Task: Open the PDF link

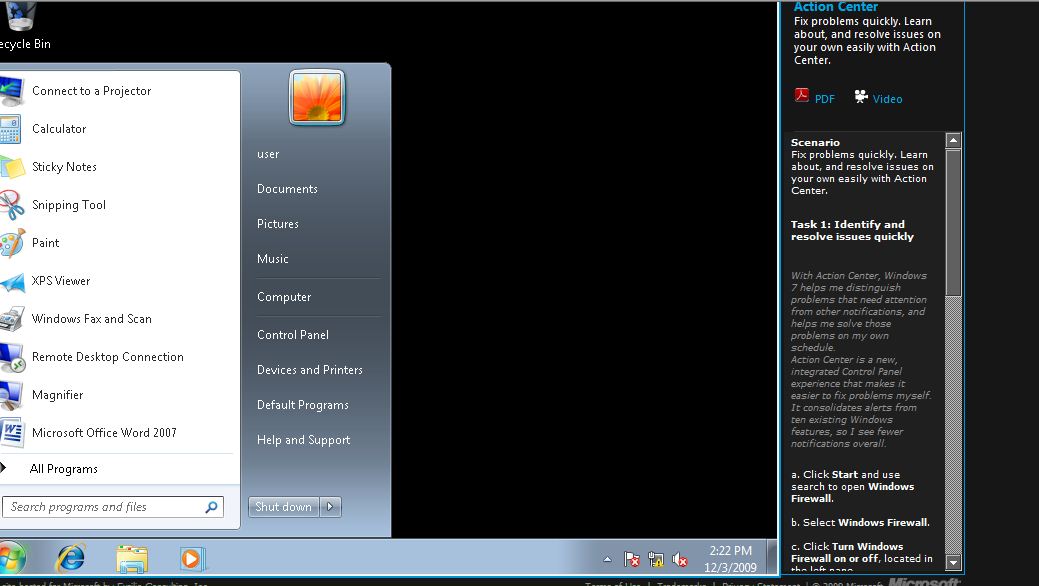Action: pyautogui.click(x=824, y=99)
